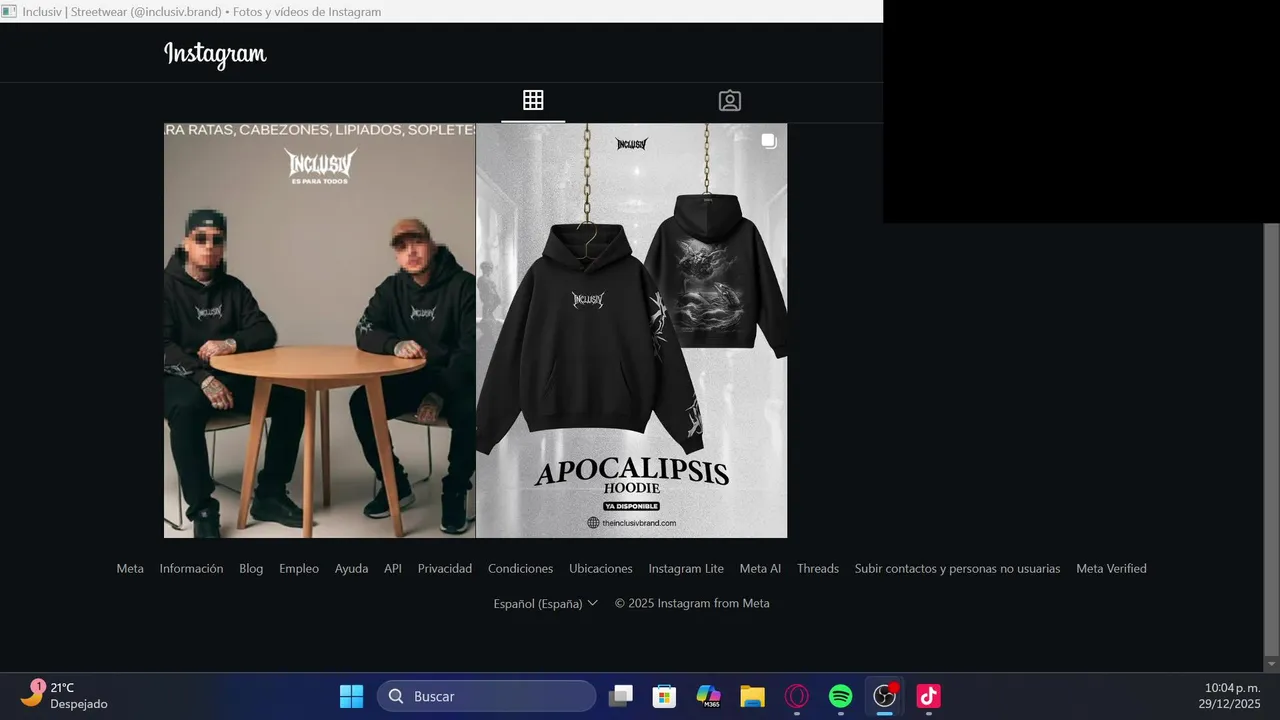Open the API footer link
Screen dimensions: 1280x720
point(393,568)
